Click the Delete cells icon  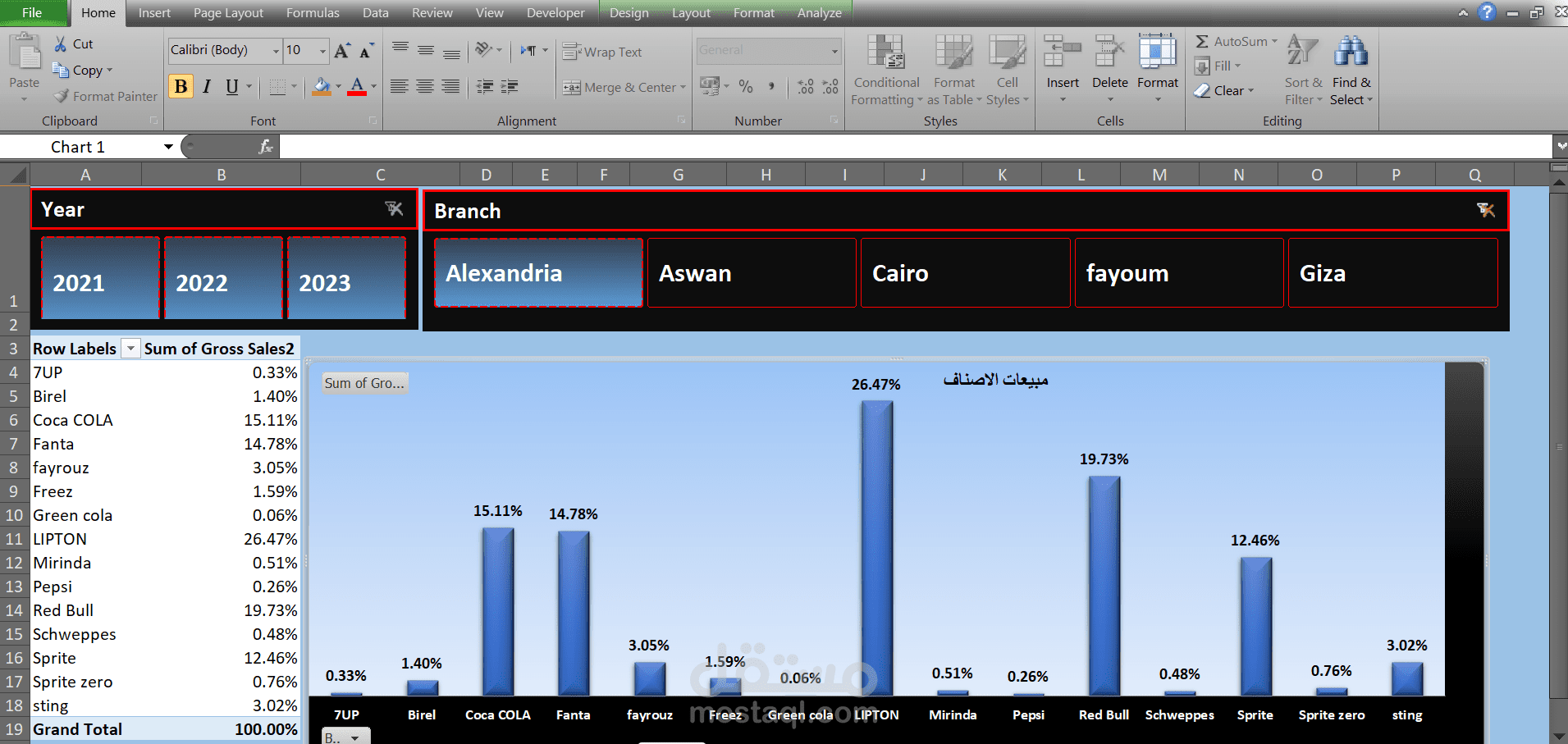click(1110, 51)
